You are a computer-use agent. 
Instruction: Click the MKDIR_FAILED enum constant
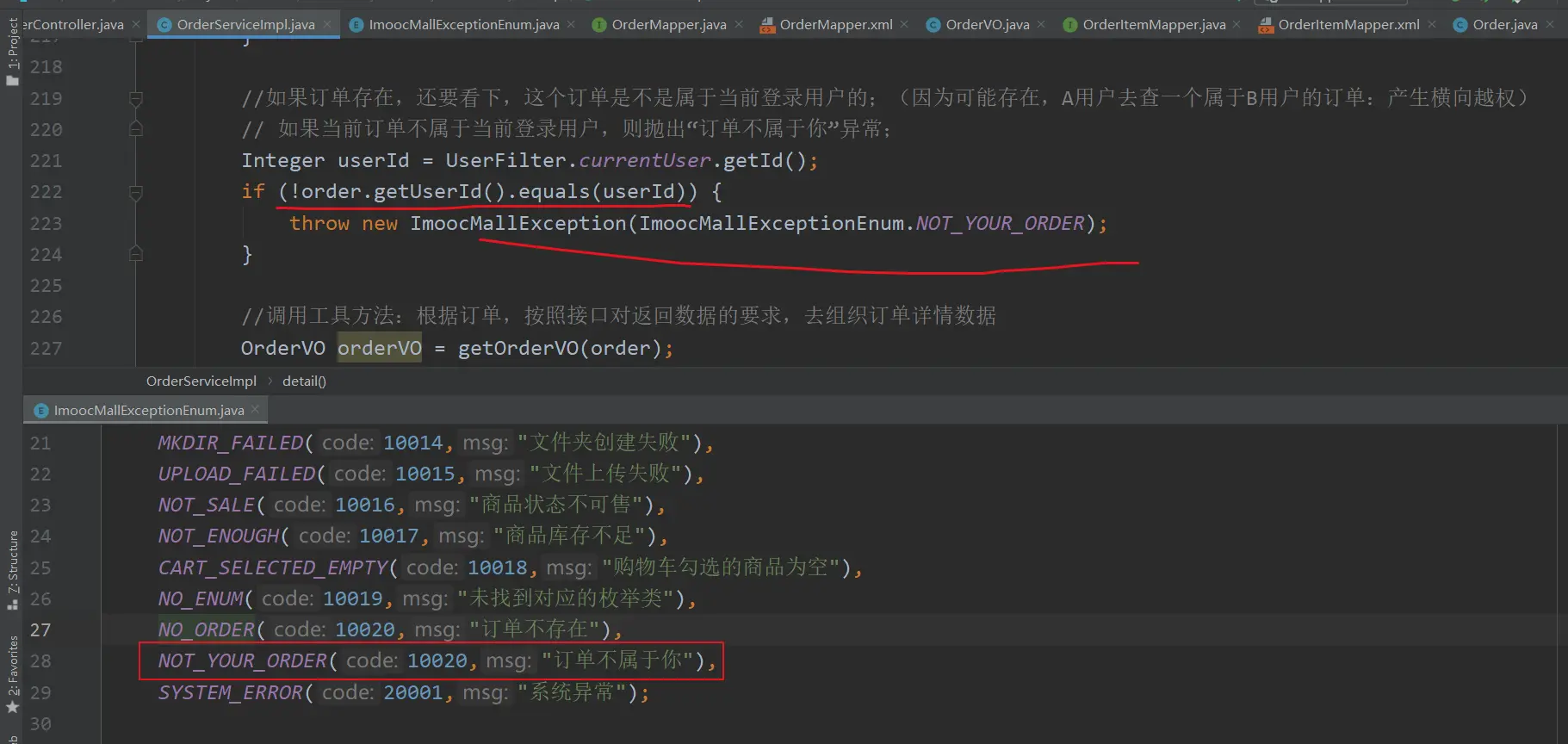pos(231,443)
